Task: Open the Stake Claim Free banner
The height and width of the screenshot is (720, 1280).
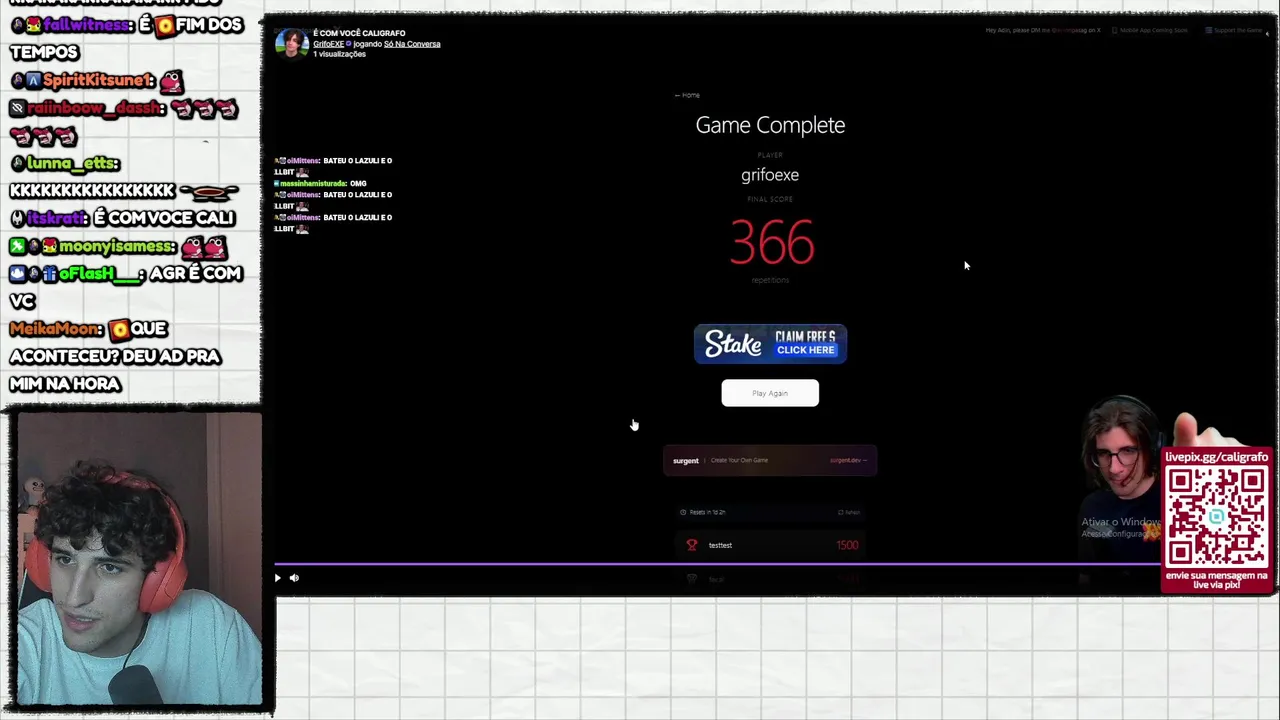Action: (770, 344)
